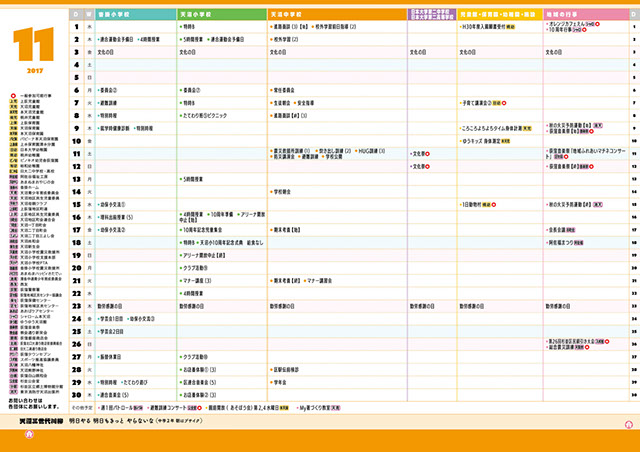
Task: Click red circle beside 文化祭 on the 11th
Action: coord(427,154)
